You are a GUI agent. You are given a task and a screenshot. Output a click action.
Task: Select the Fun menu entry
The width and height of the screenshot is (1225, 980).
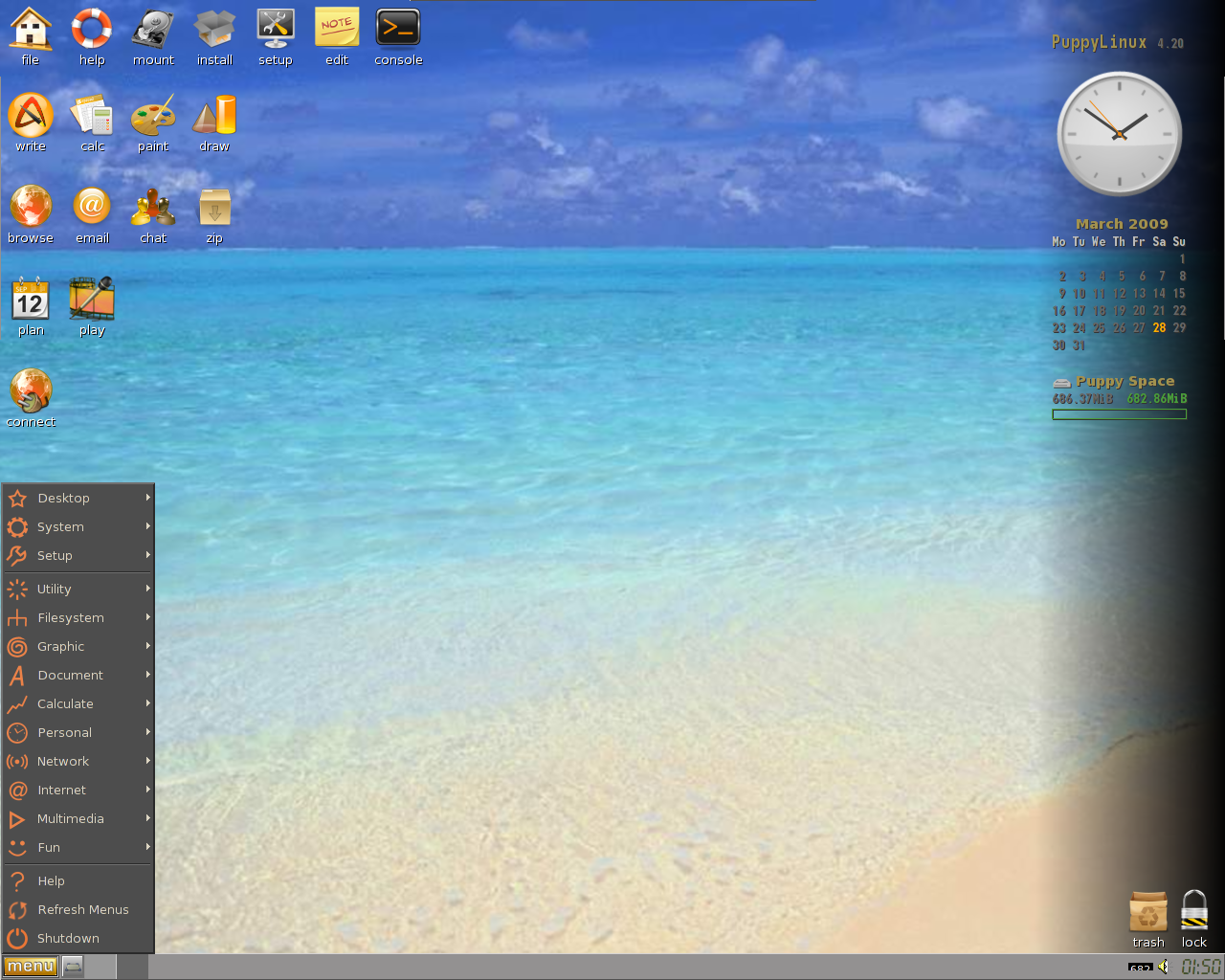(x=78, y=847)
